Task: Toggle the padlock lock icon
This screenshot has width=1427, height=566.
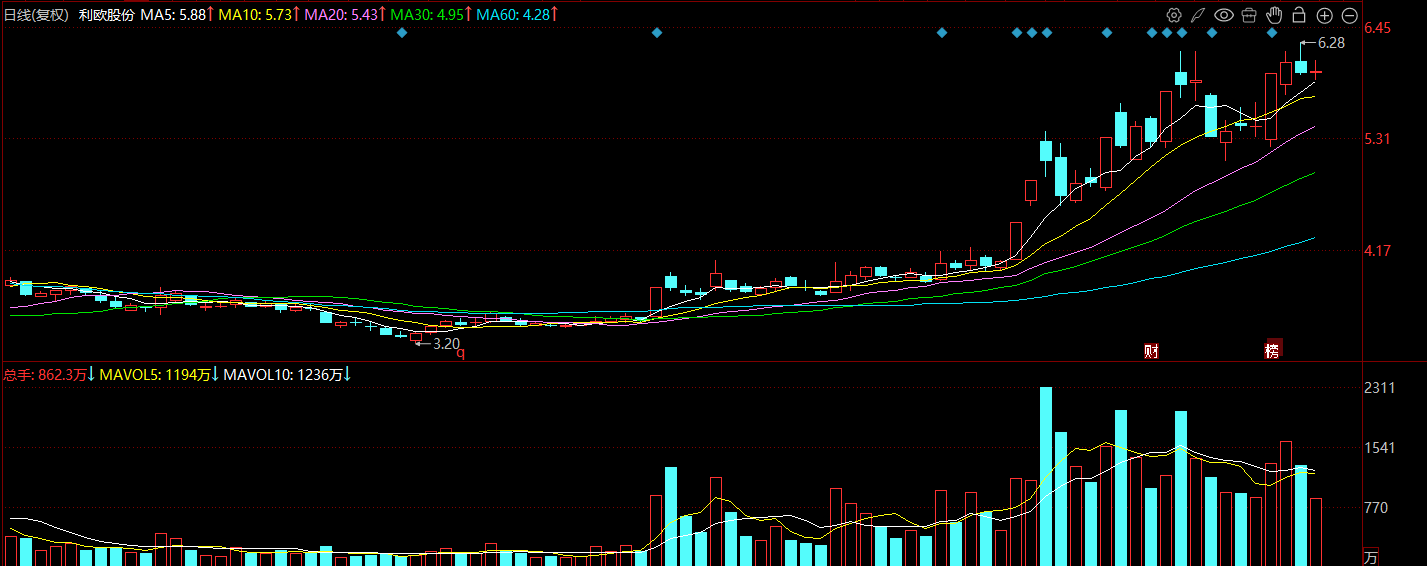Action: pos(1299,15)
